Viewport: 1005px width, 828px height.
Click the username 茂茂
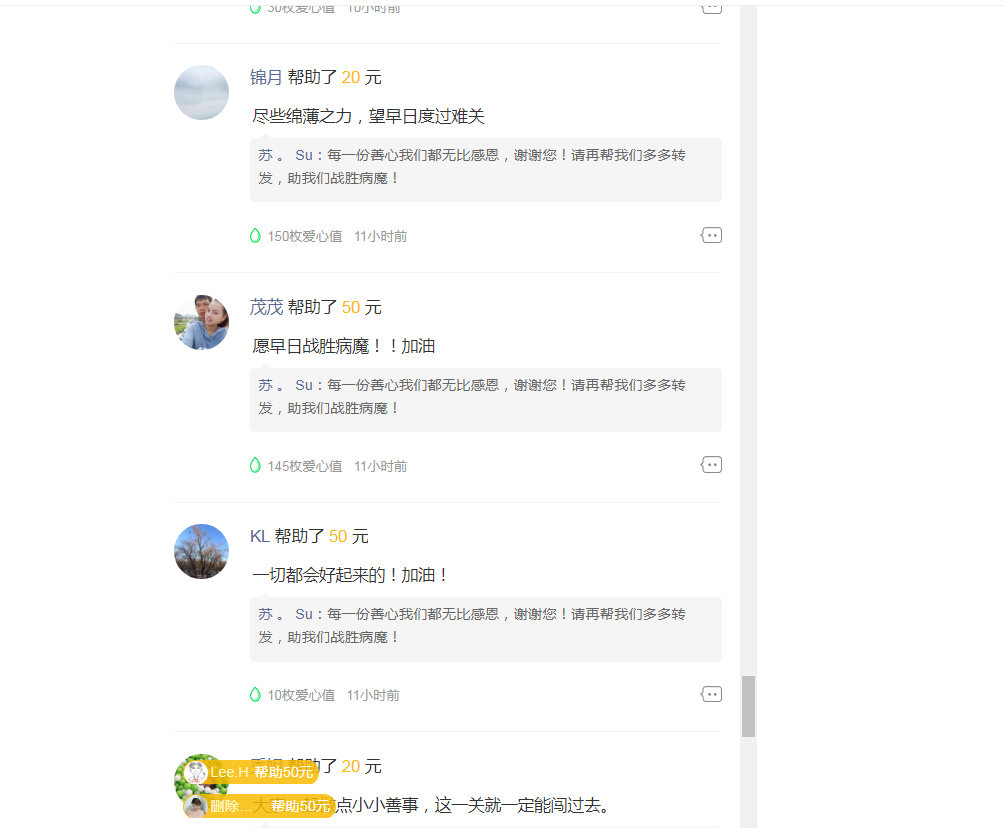point(266,307)
